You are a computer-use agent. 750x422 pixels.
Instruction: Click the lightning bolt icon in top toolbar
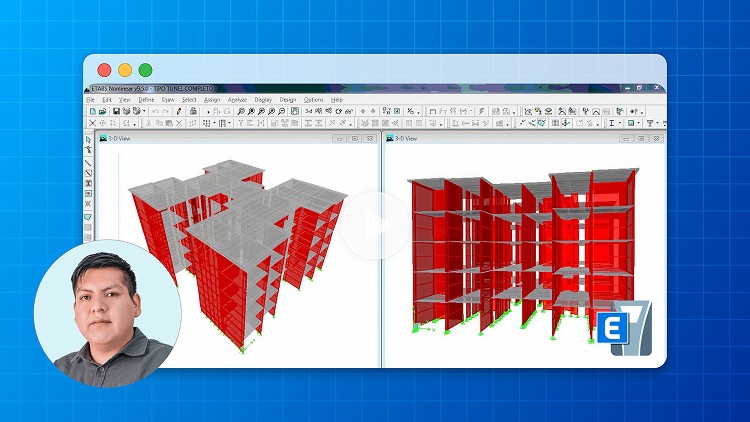481,111
